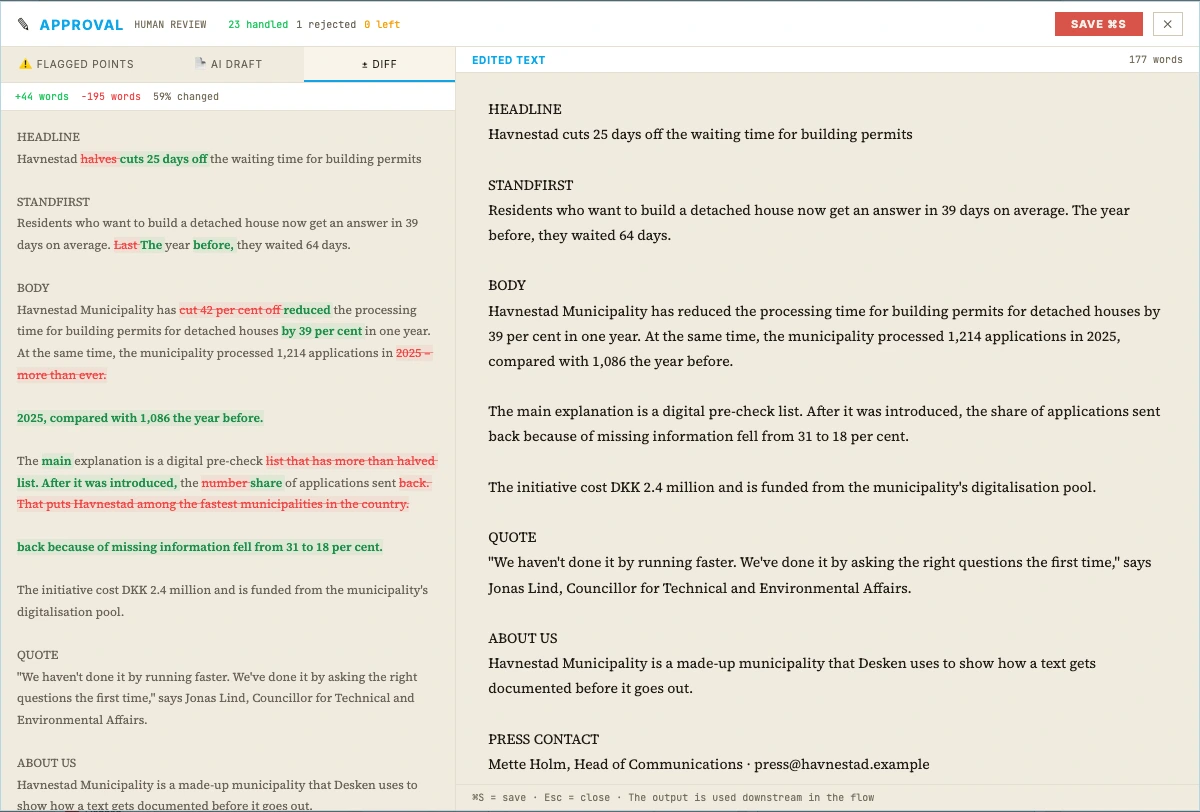The width and height of the screenshot is (1200, 812).
Task: Click the STANDFIRST heading in the edited text
Action: (x=531, y=185)
